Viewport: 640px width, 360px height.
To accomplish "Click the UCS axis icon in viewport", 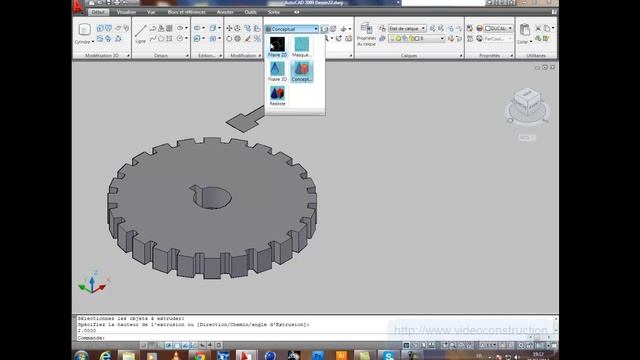I will pyautogui.click(x=93, y=282).
